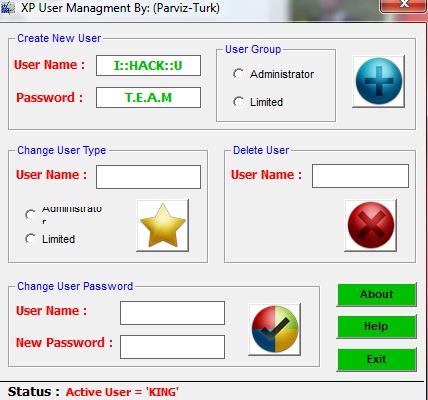428x400 pixels.
Task: Open the green About button
Action: [377, 295]
